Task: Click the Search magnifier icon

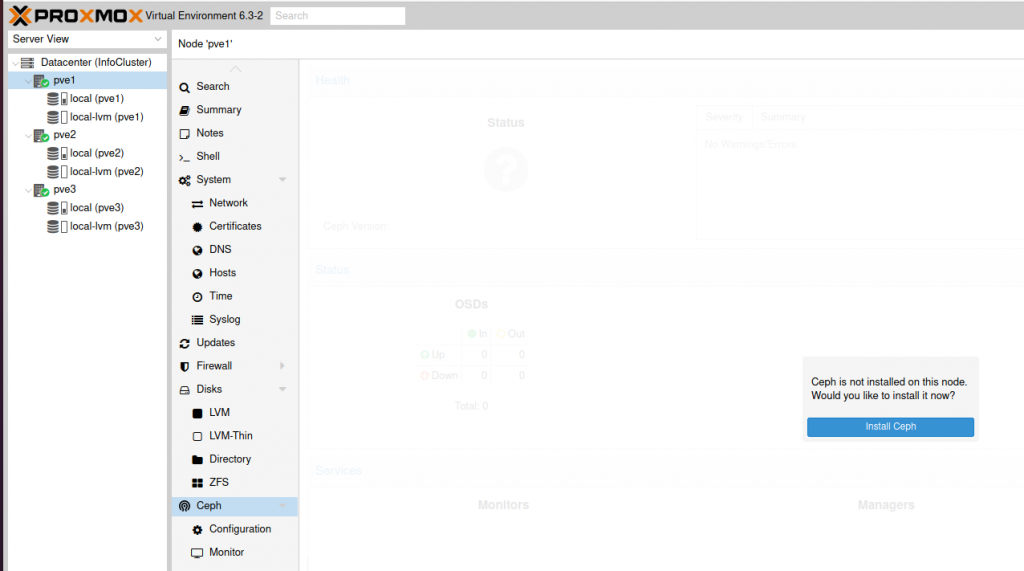Action: pos(185,87)
